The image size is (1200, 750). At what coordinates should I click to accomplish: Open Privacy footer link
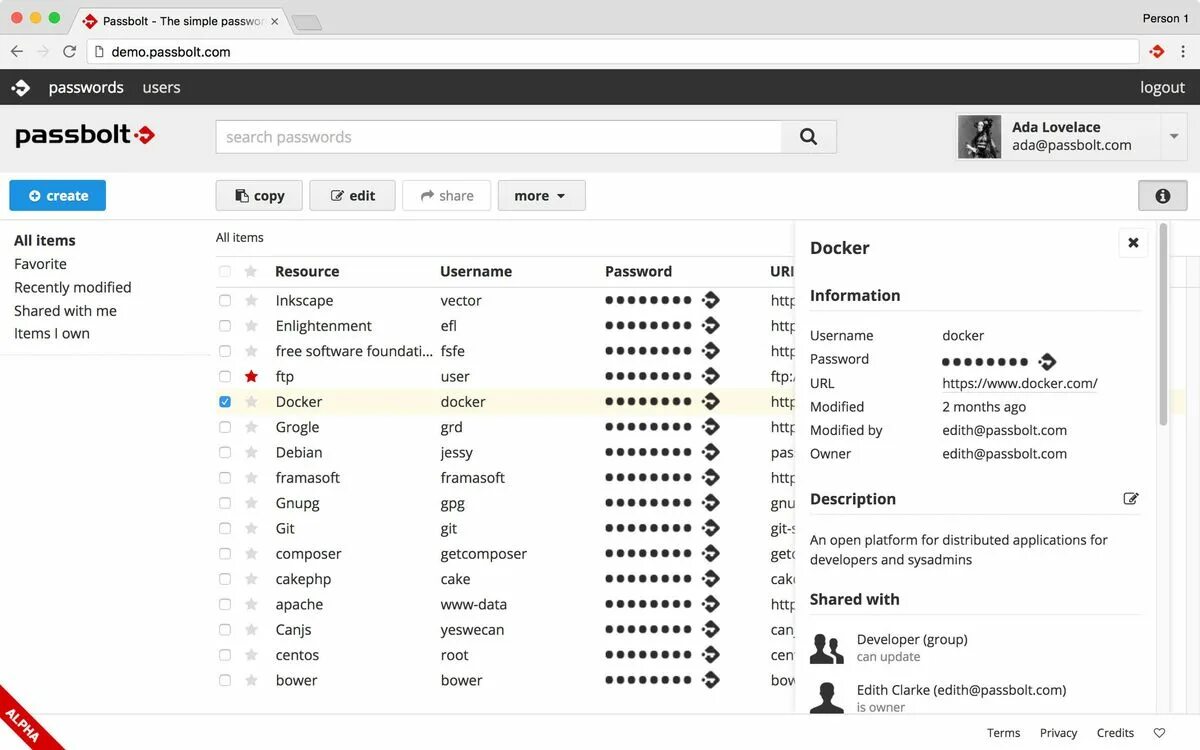point(1058,733)
